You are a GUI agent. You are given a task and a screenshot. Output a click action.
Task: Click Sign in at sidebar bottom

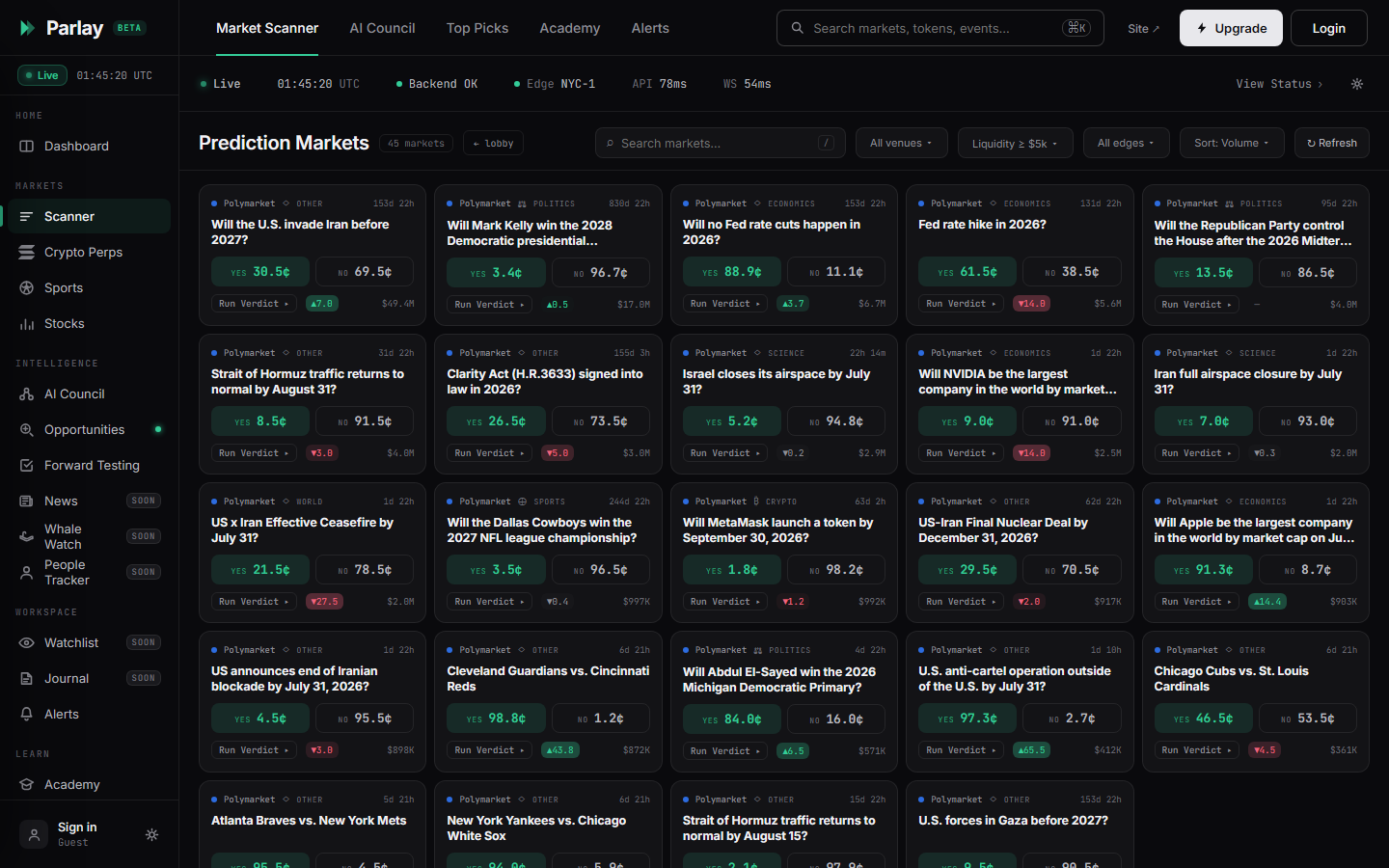click(x=77, y=827)
